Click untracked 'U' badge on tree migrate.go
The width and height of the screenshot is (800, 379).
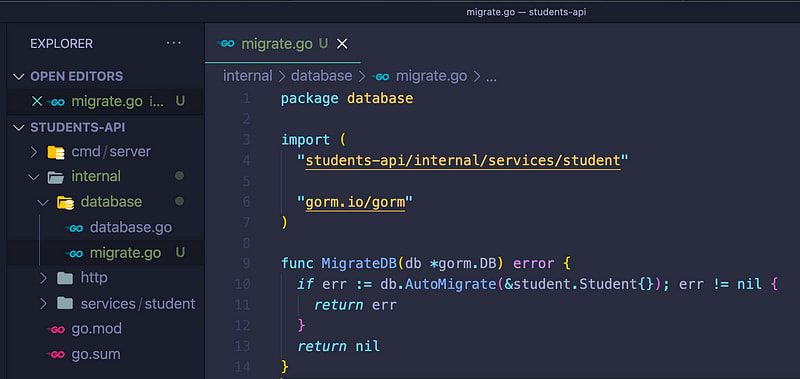[180, 253]
